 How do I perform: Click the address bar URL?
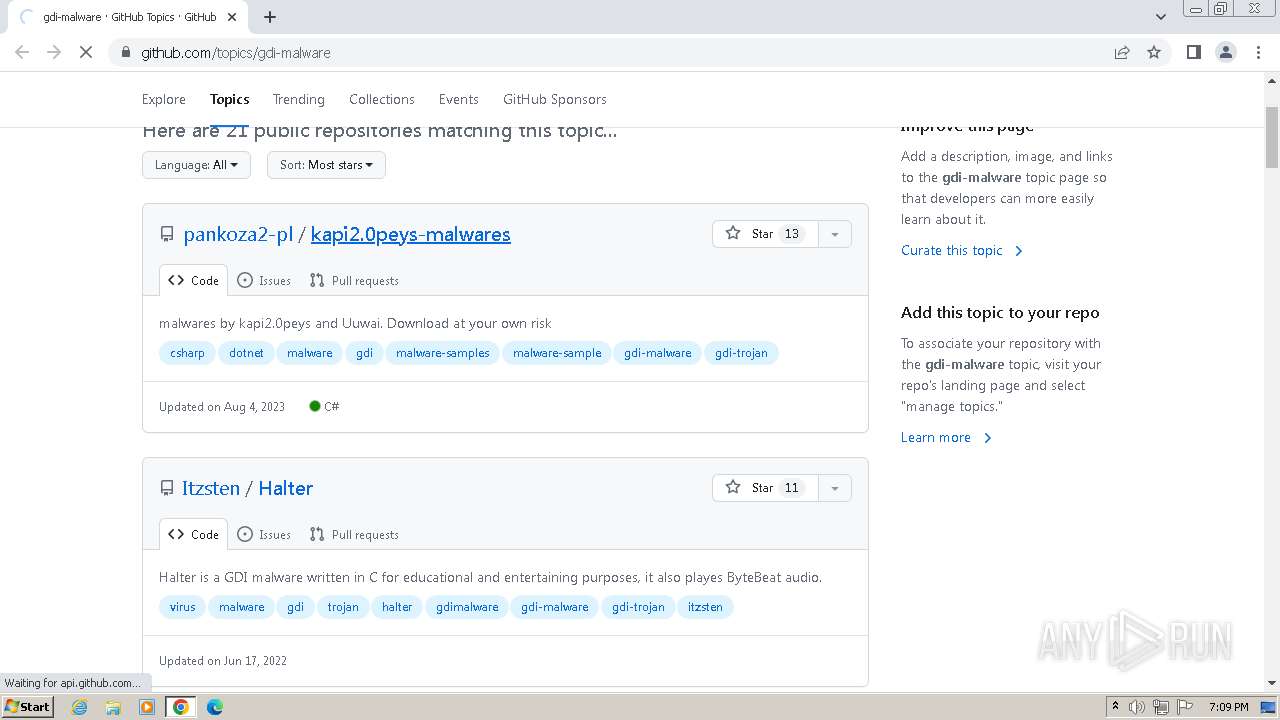pyautogui.click(x=236, y=52)
